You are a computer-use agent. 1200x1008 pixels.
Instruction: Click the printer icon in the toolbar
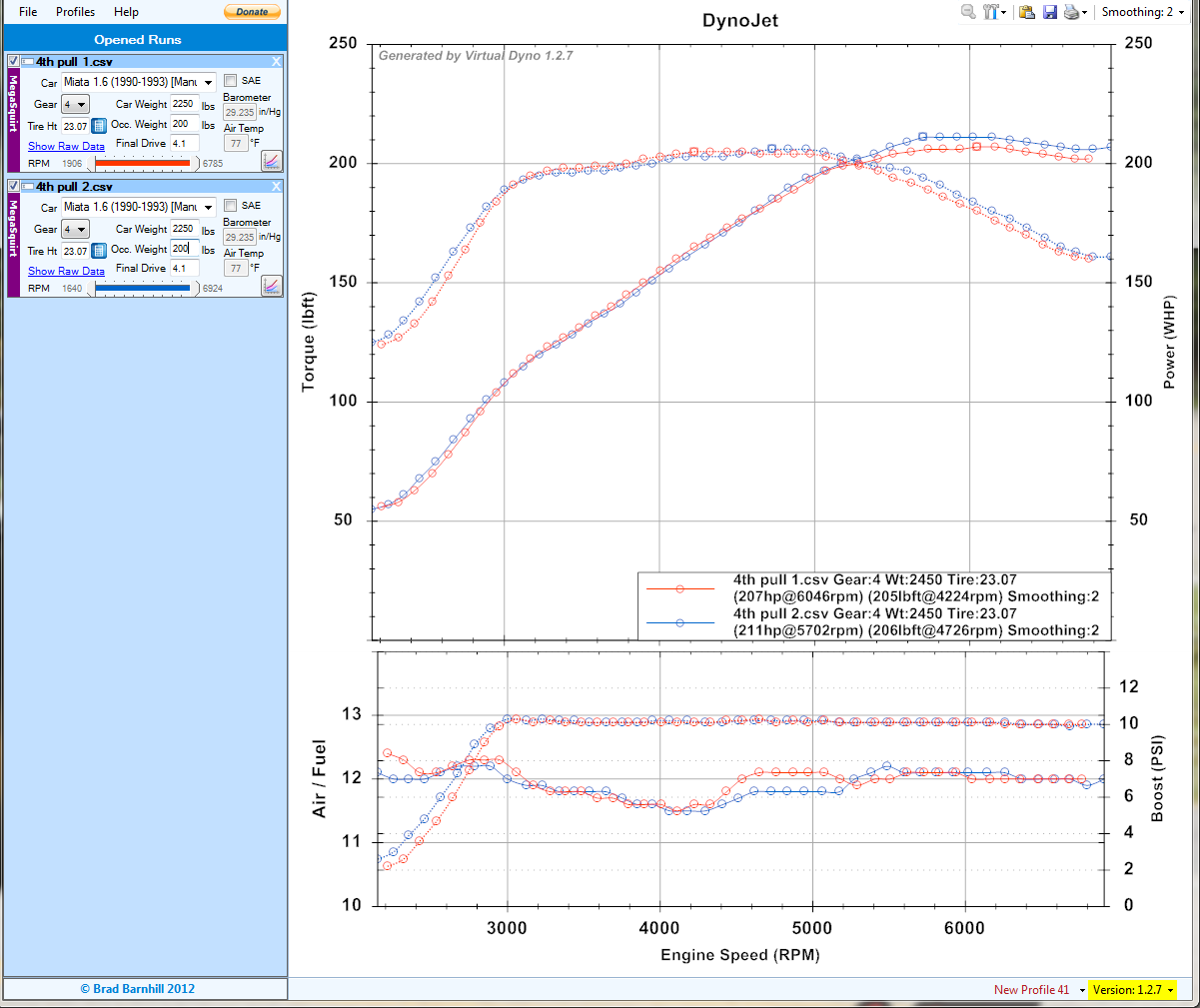coord(1071,12)
